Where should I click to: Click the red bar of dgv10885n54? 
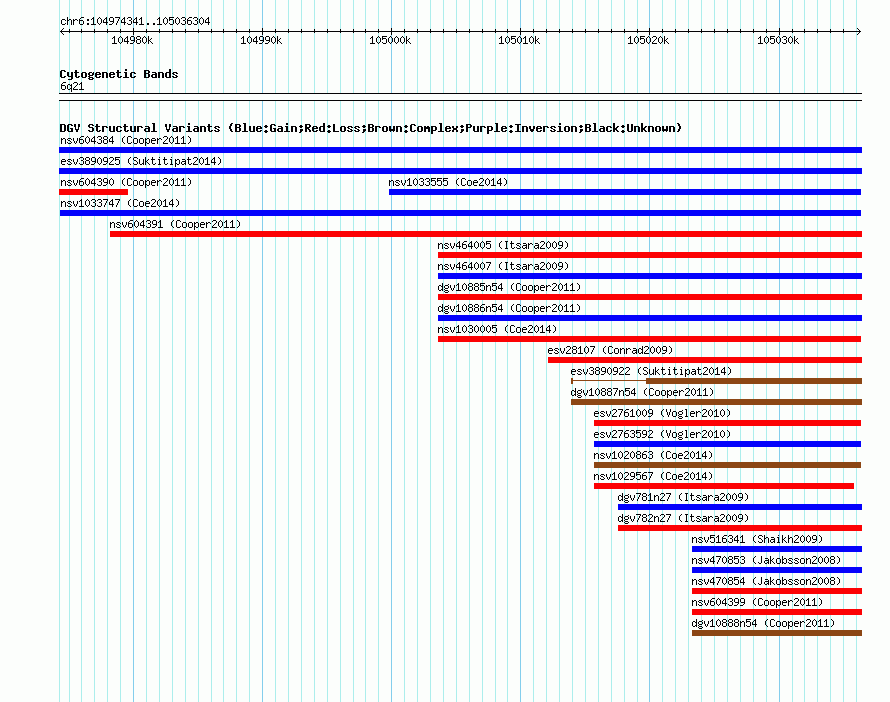pyautogui.click(x=650, y=297)
